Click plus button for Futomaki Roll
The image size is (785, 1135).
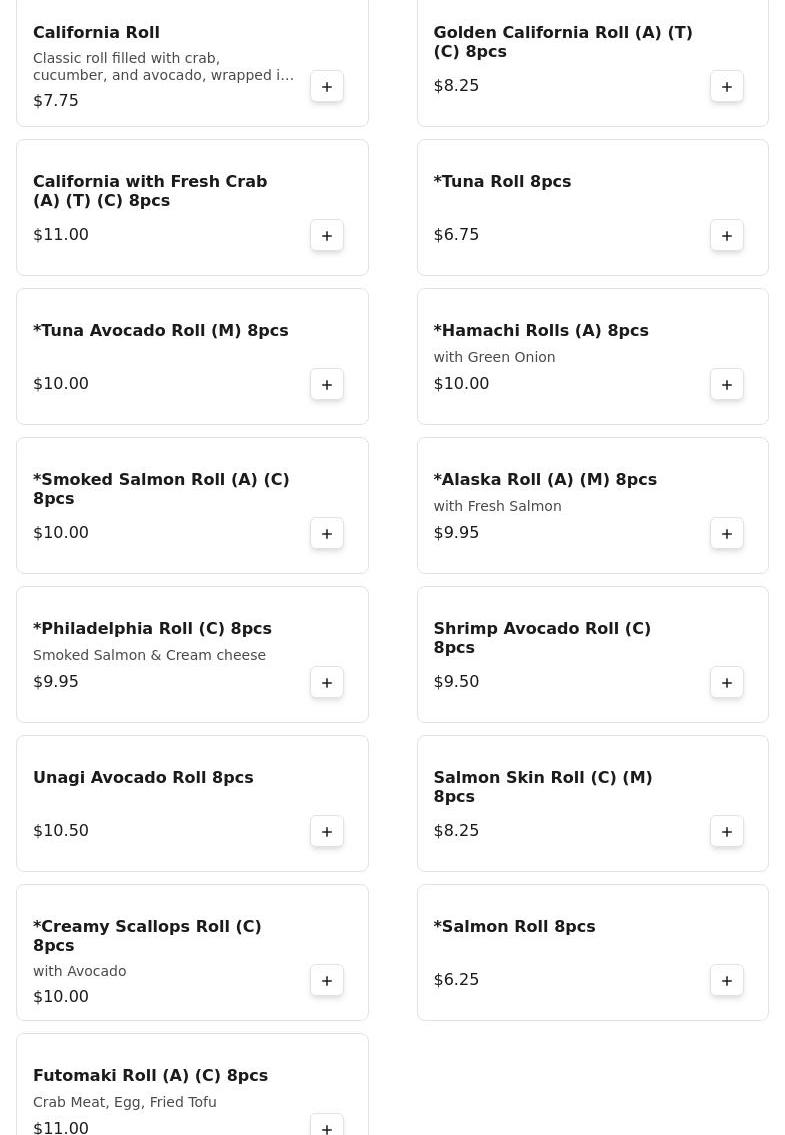pyautogui.click(x=327, y=1125)
